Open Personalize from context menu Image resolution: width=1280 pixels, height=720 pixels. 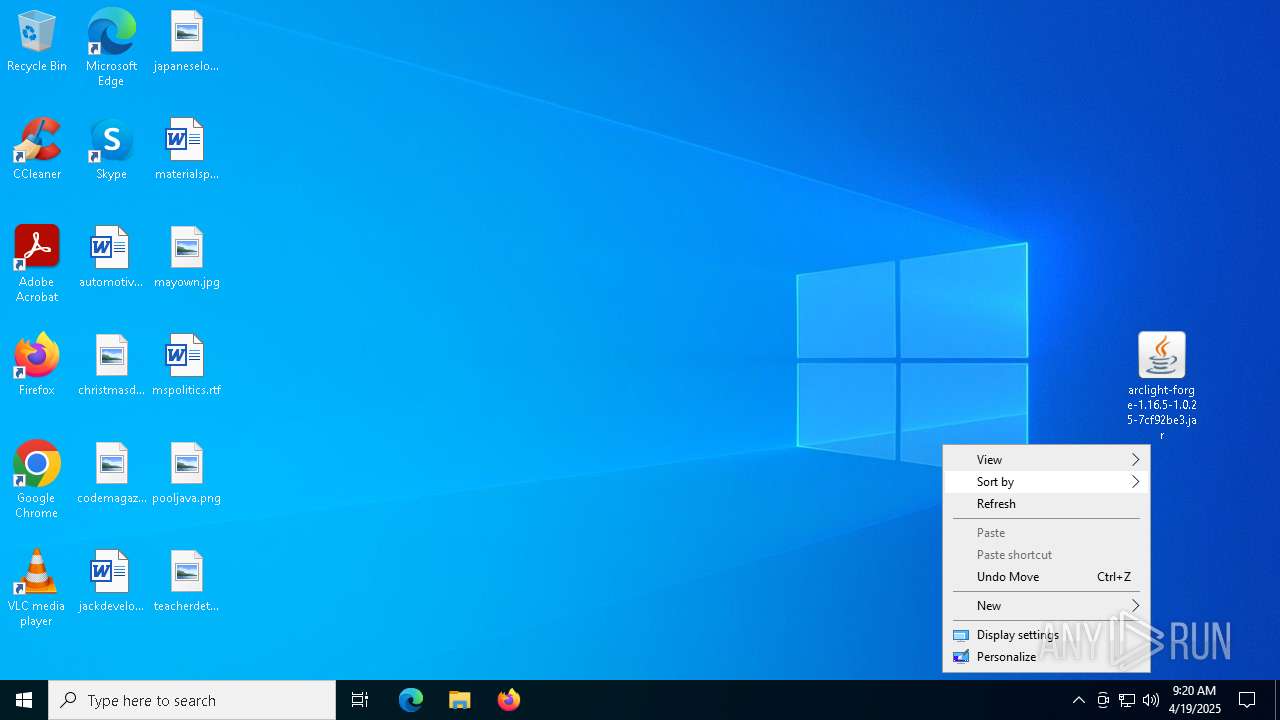pos(1046,657)
